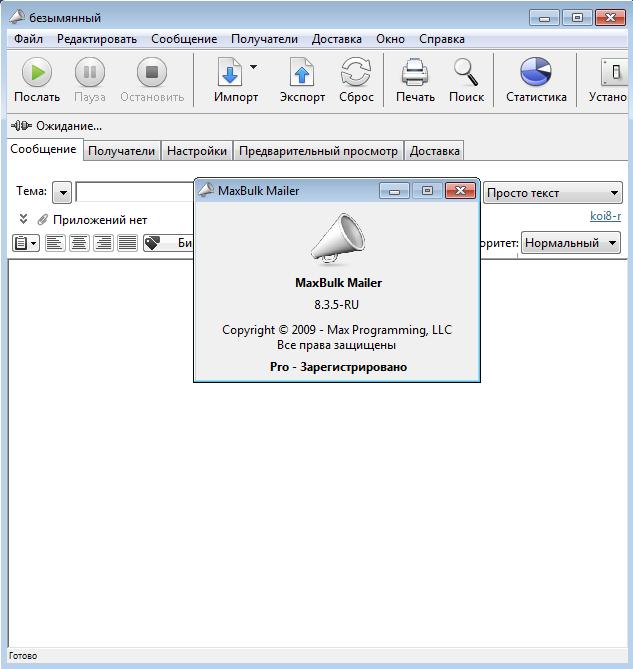Click the Печать printer icon
Viewport: 633px width, 669px height.
click(x=415, y=72)
